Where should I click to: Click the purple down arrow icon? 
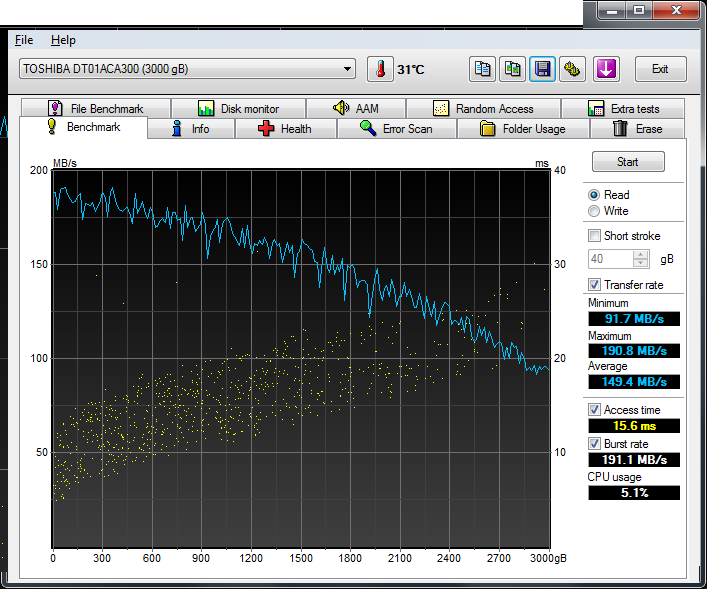pos(606,69)
